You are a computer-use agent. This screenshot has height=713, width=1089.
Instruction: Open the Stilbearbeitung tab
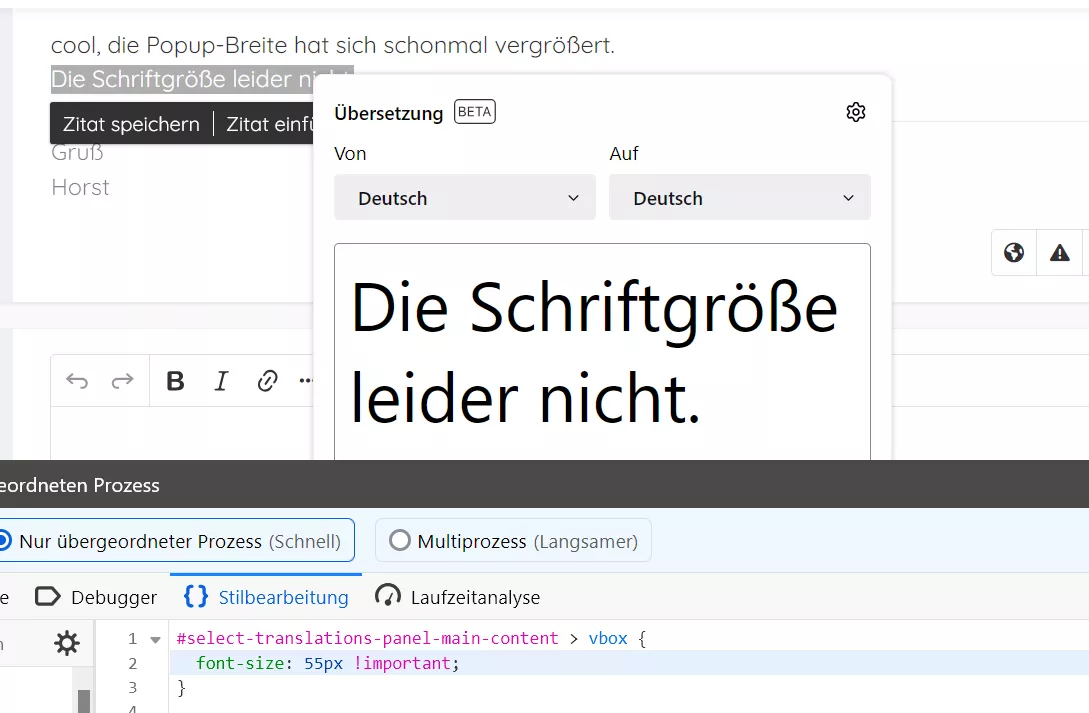tap(266, 597)
